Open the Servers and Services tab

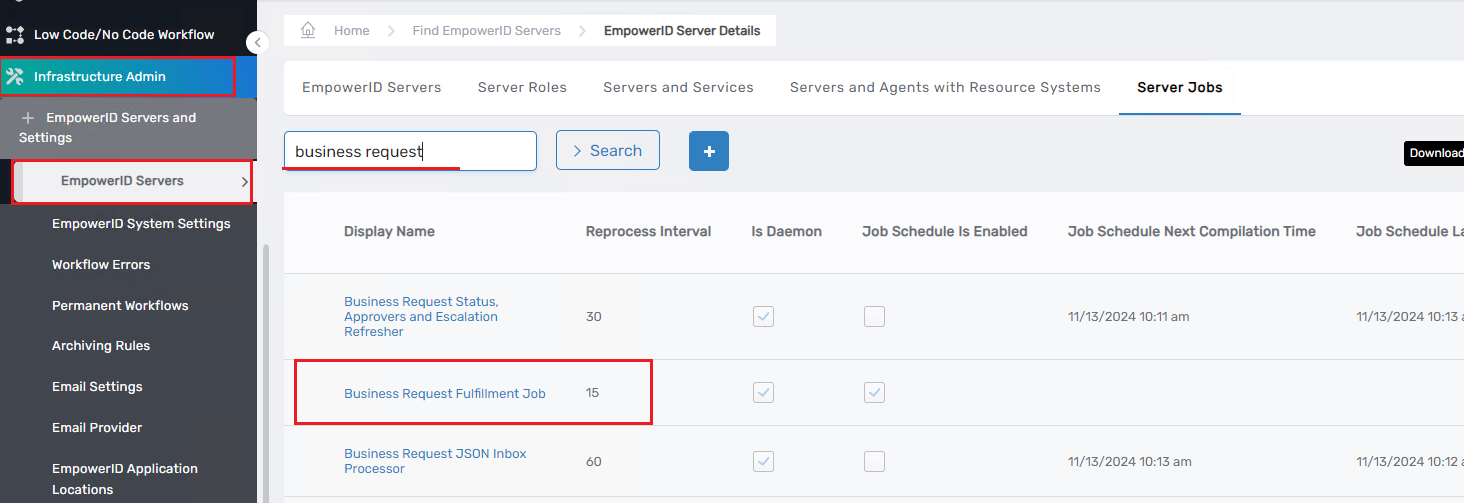(x=678, y=88)
